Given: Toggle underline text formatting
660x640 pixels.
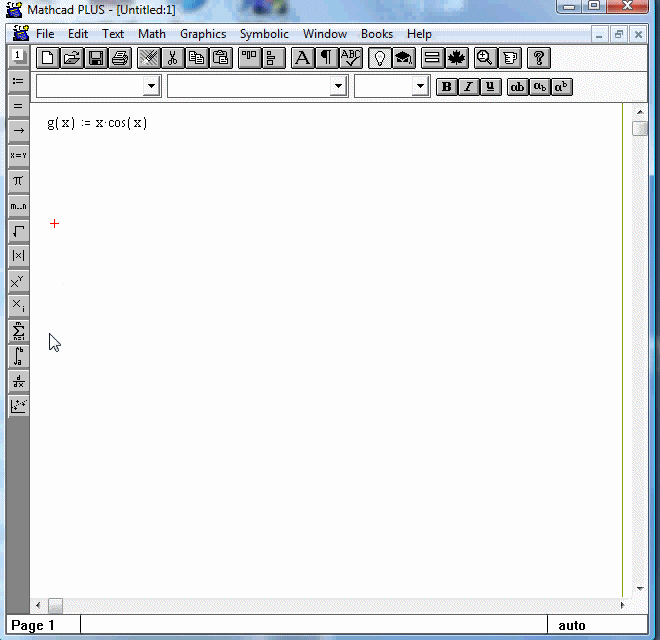Looking at the screenshot, I should [x=490, y=87].
